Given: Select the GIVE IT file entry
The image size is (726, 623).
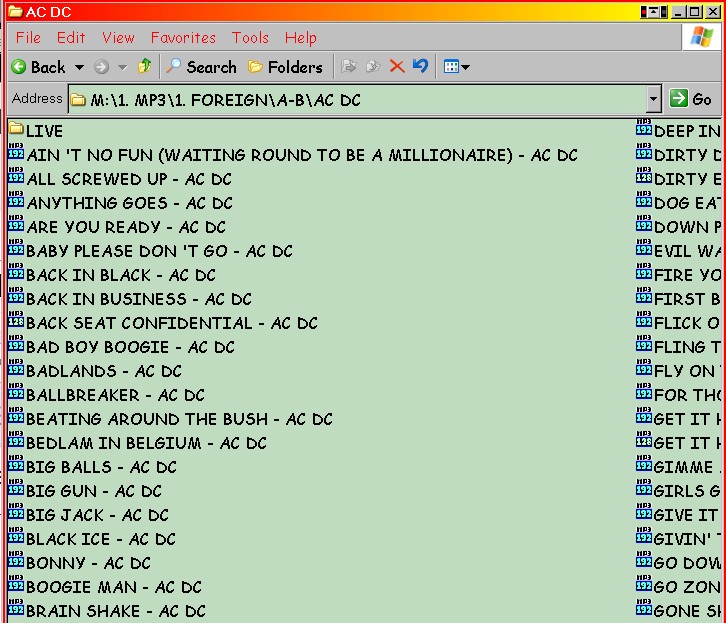Looking at the screenshot, I should [678, 515].
